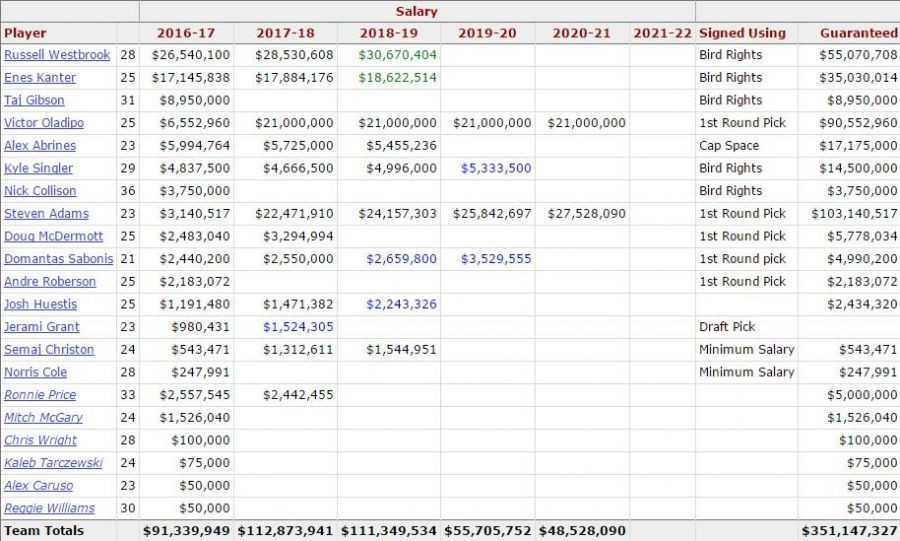Open Alex Caruso player link

point(38,485)
